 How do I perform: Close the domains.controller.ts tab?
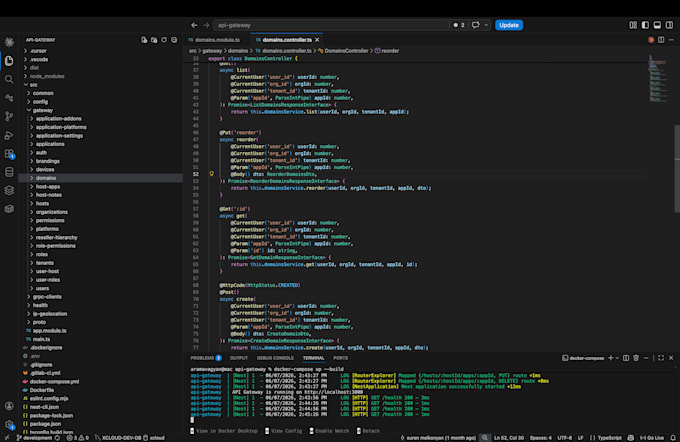coord(317,40)
